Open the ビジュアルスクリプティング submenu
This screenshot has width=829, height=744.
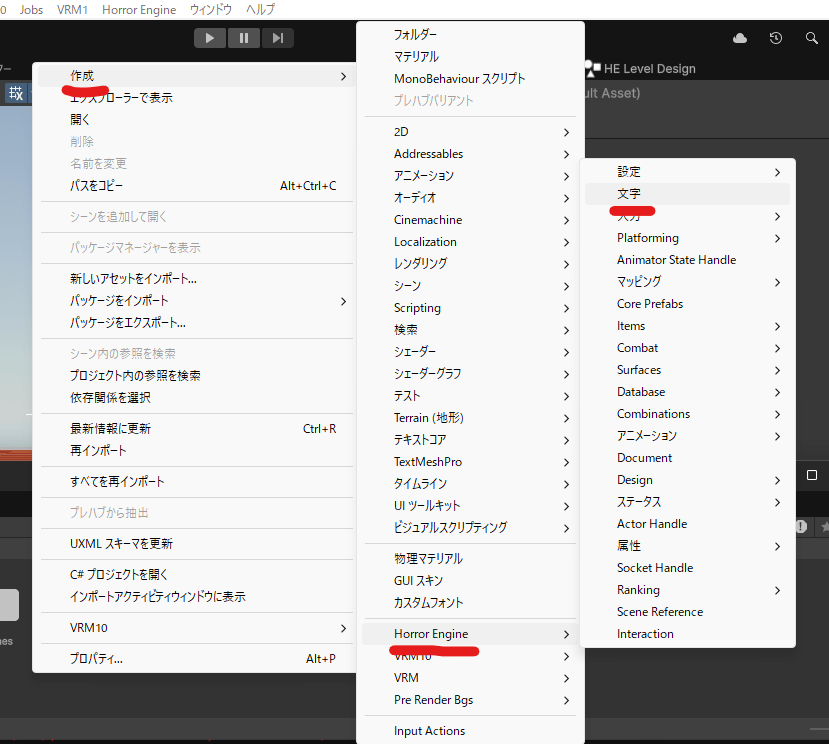tap(471, 528)
